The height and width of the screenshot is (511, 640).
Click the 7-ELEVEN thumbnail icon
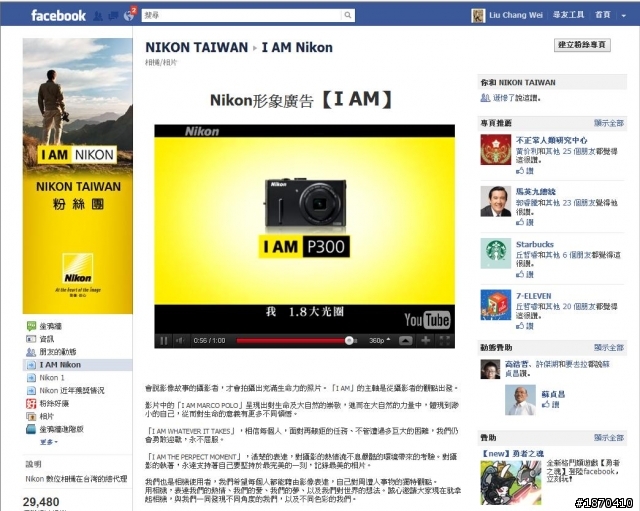(496, 305)
